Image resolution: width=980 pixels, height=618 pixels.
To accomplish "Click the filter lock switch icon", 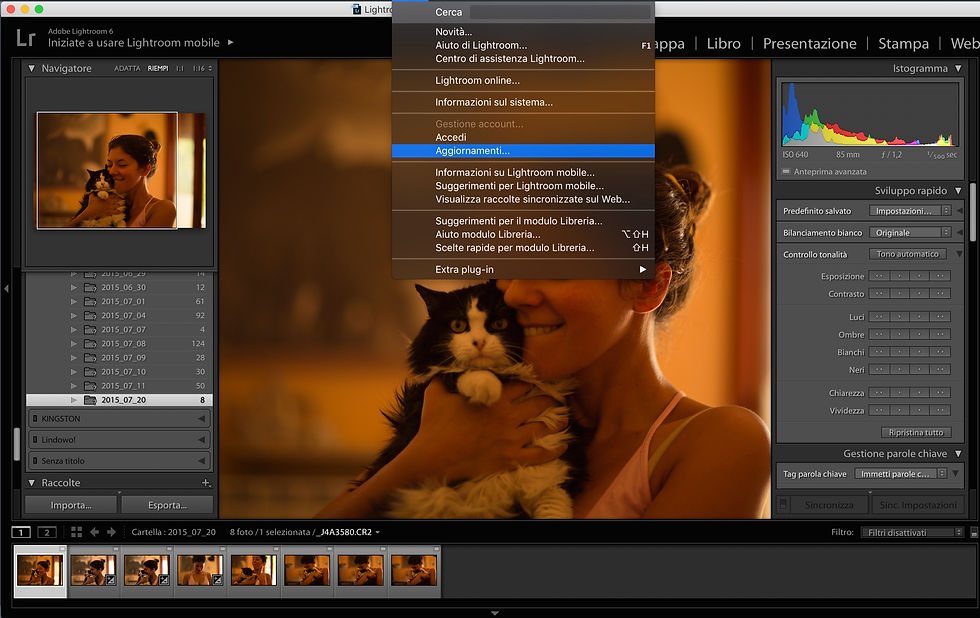I will point(974,532).
